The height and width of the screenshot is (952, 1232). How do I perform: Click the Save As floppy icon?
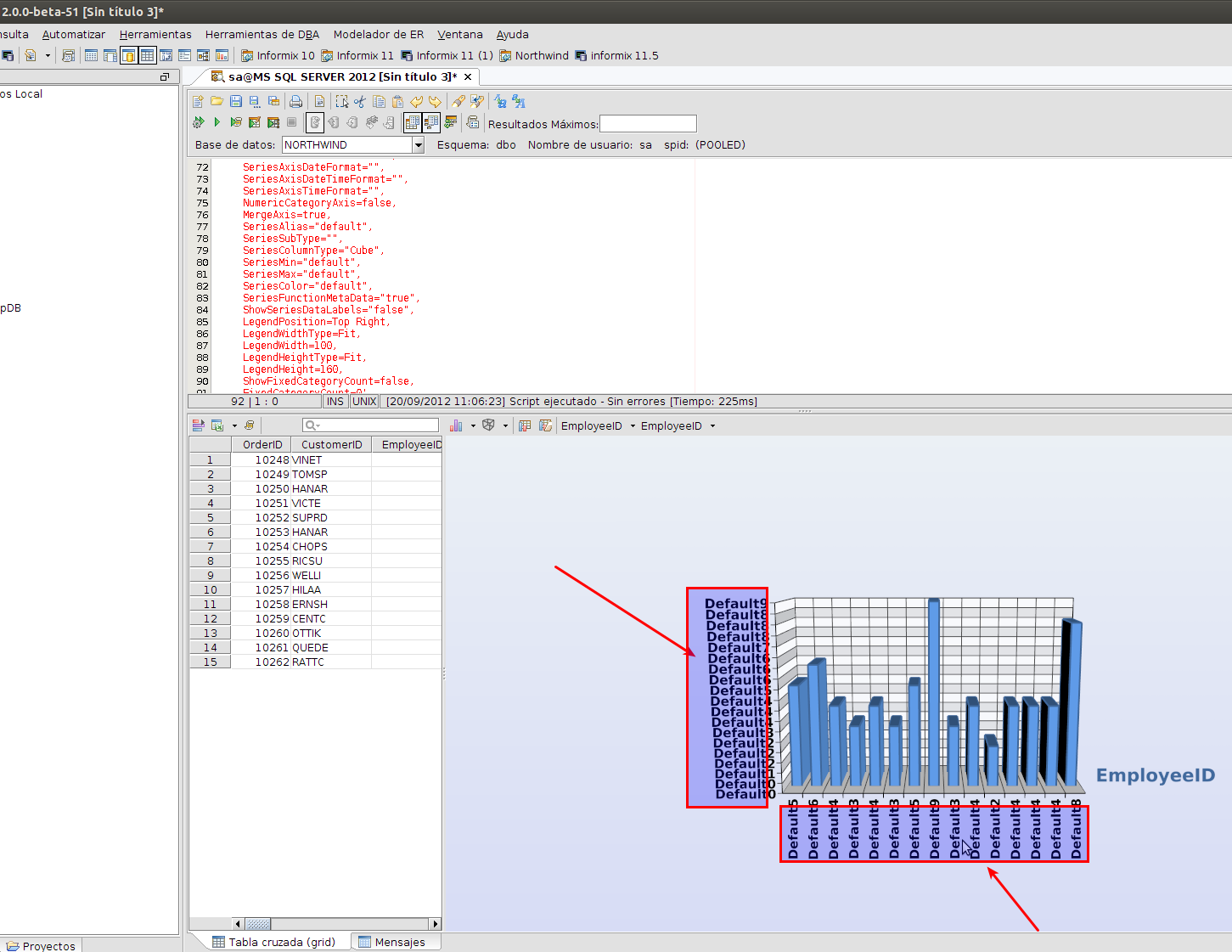point(255,102)
